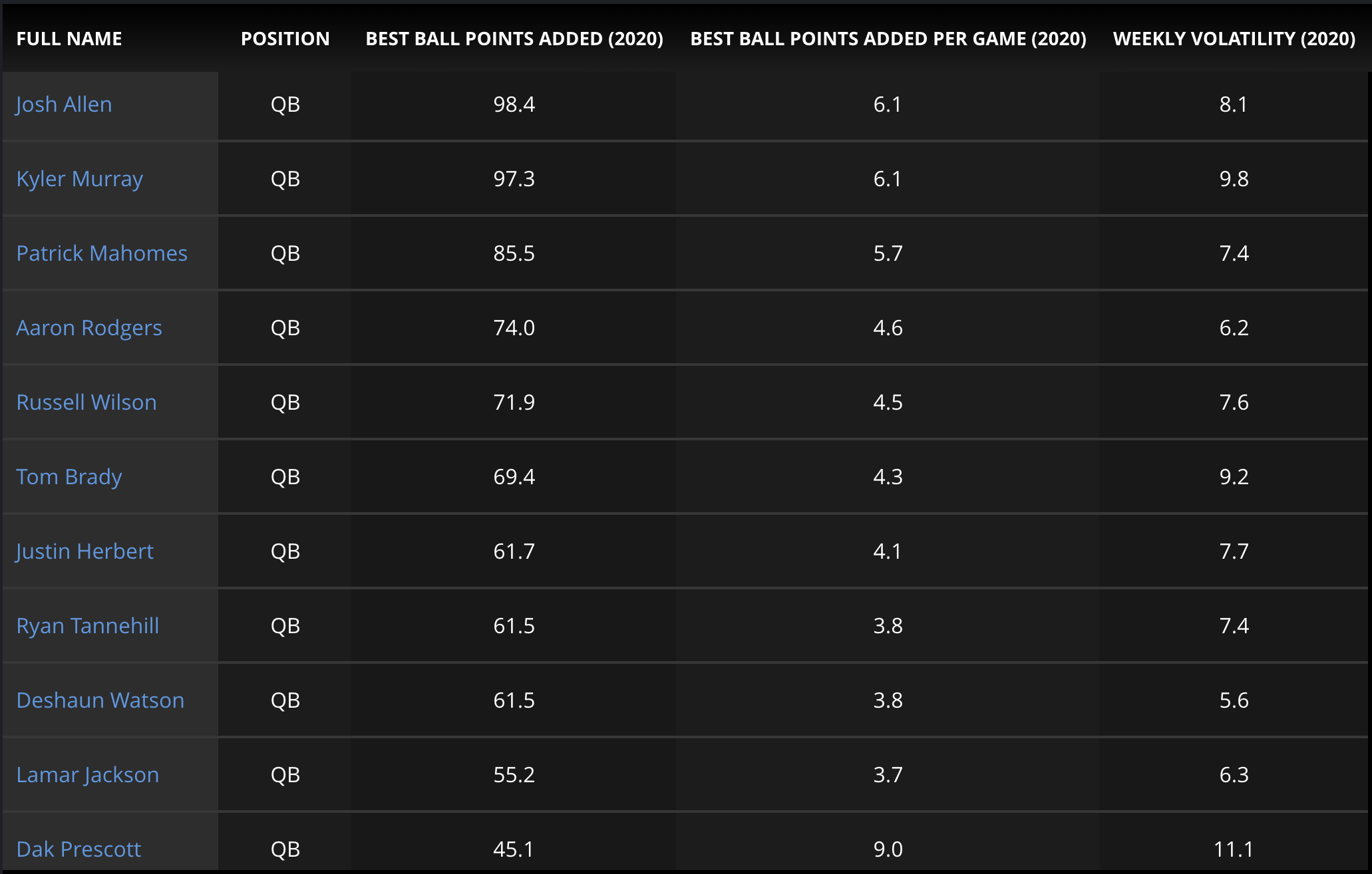Click Dak Prescott's 11.1 weekly volatility cell
Screen dimensions: 1372x874
click(x=1234, y=849)
